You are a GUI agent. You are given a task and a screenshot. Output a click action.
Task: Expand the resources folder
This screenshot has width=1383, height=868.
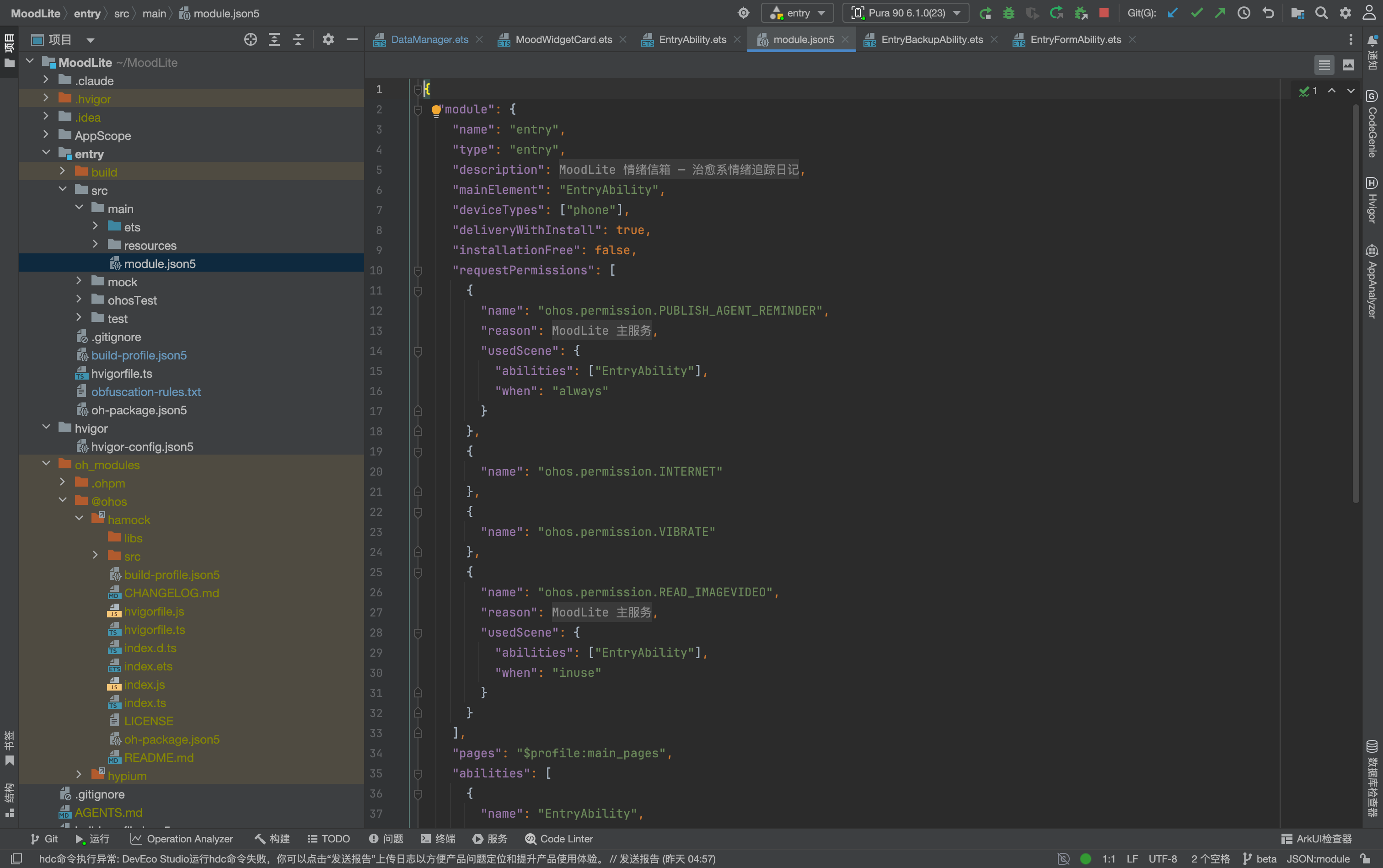tap(95, 245)
